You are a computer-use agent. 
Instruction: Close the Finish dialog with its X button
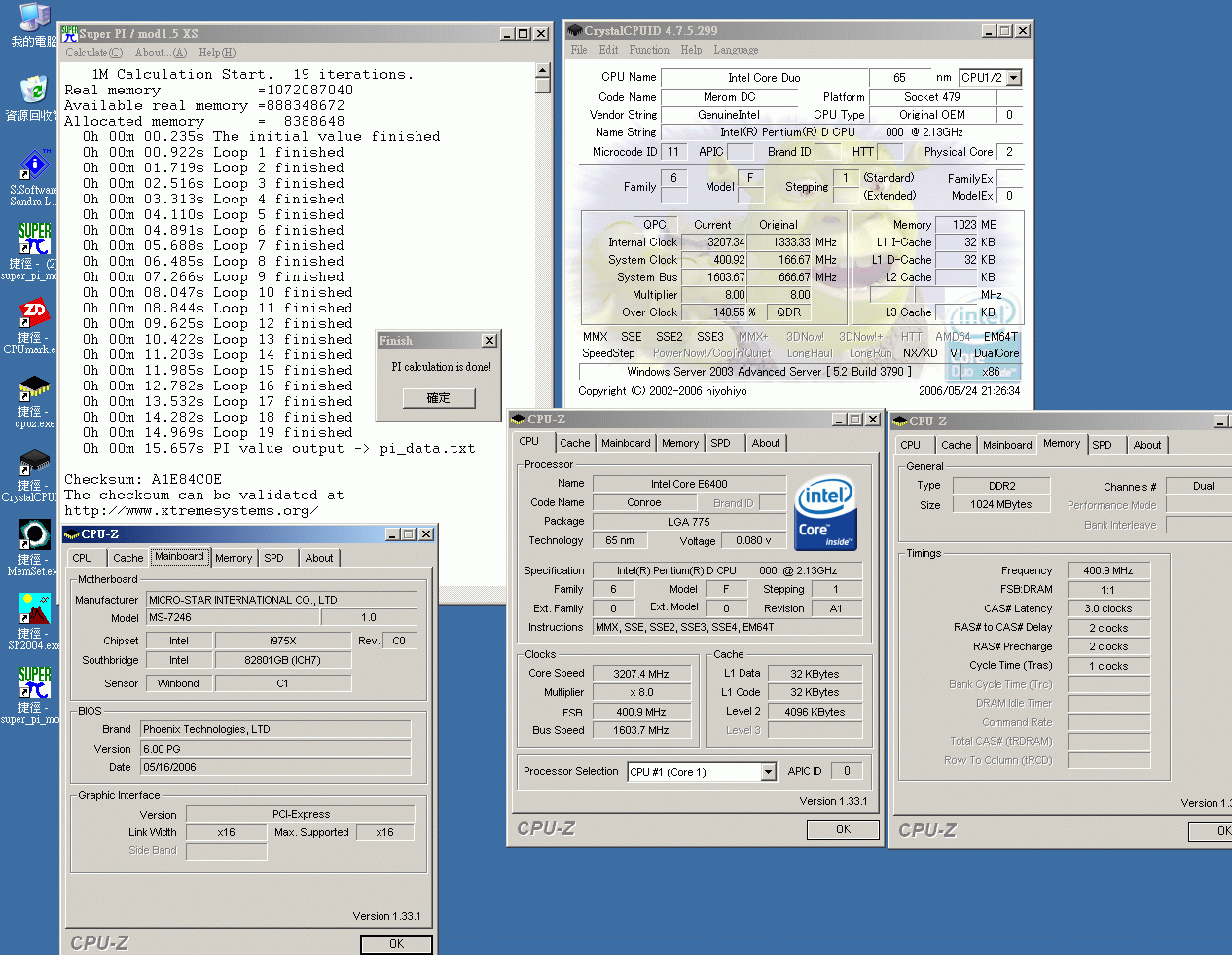point(489,341)
